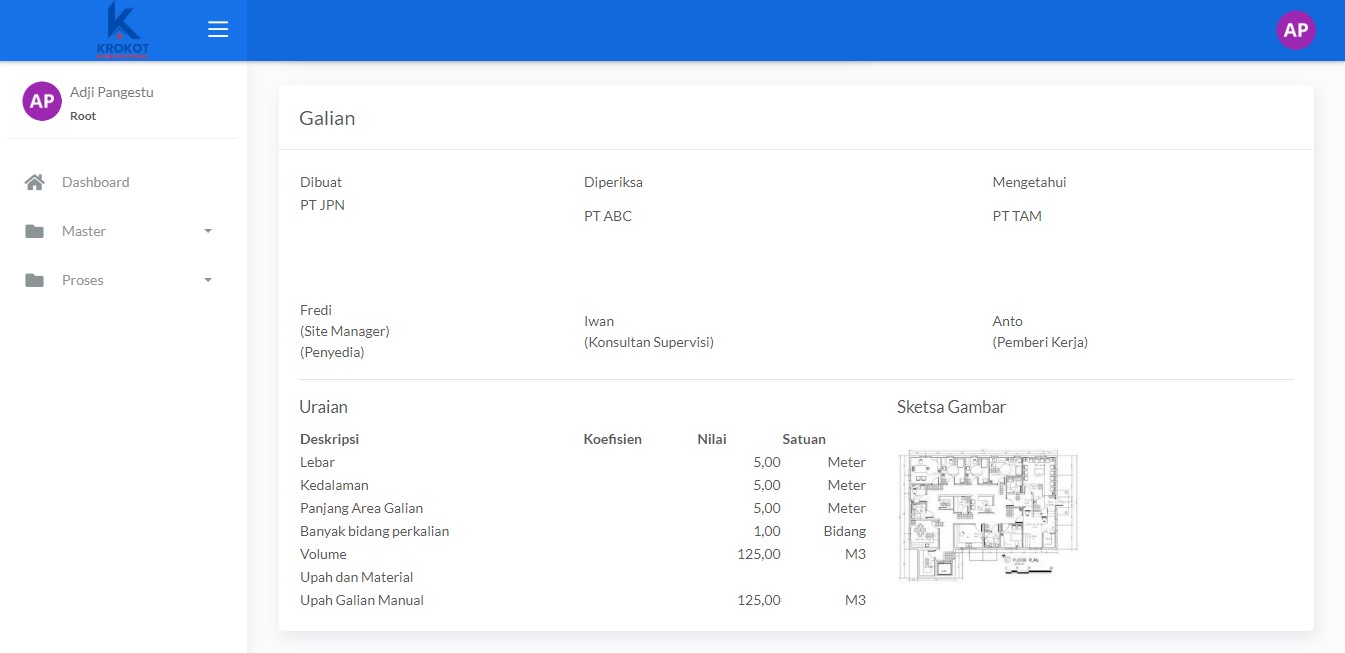This screenshot has height=653, width=1345.
Task: Click the Root role label under username
Action: [x=83, y=116]
